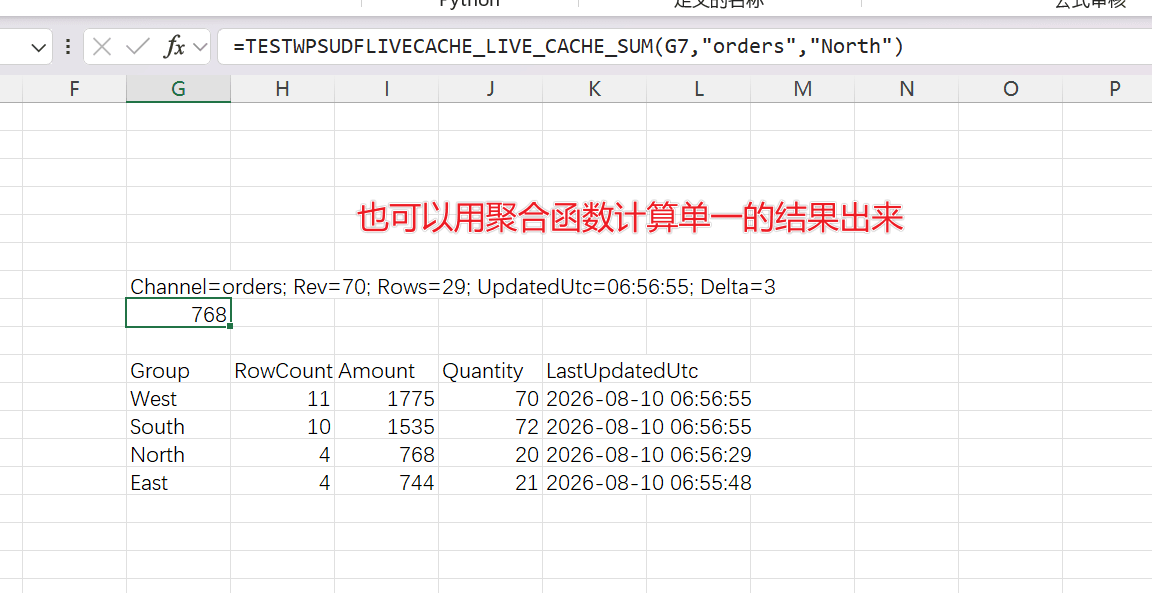Select the North amount cell in the table
The height and width of the screenshot is (593, 1152).
tap(386, 454)
